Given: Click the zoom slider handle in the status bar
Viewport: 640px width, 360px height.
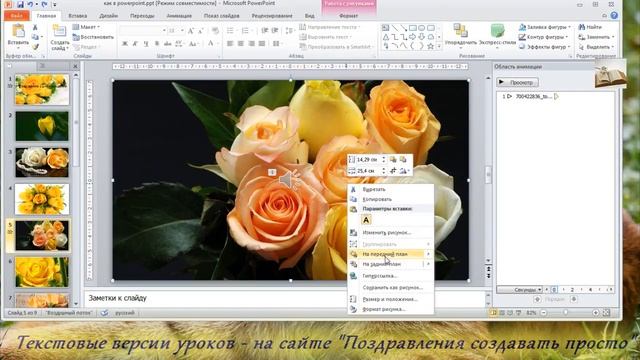Looking at the screenshot, I should pyautogui.click(x=565, y=313).
